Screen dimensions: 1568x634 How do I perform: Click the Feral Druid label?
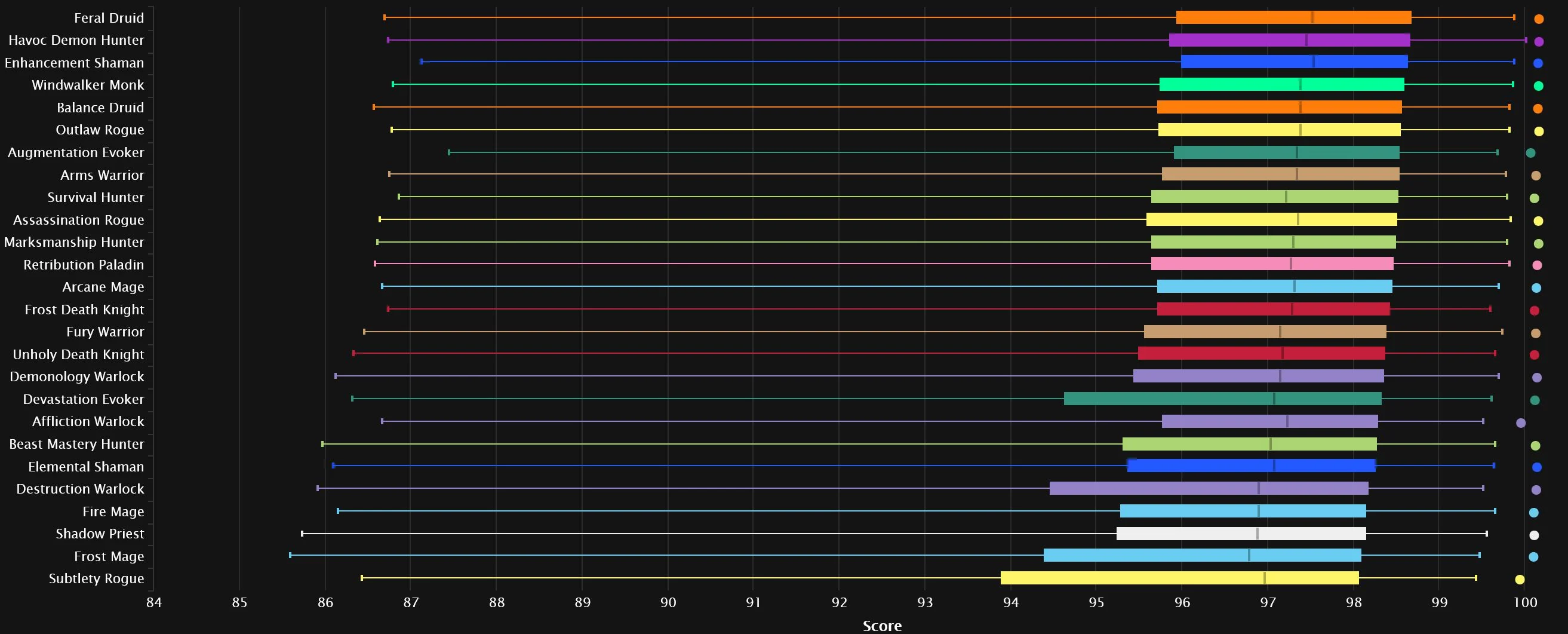click(109, 19)
